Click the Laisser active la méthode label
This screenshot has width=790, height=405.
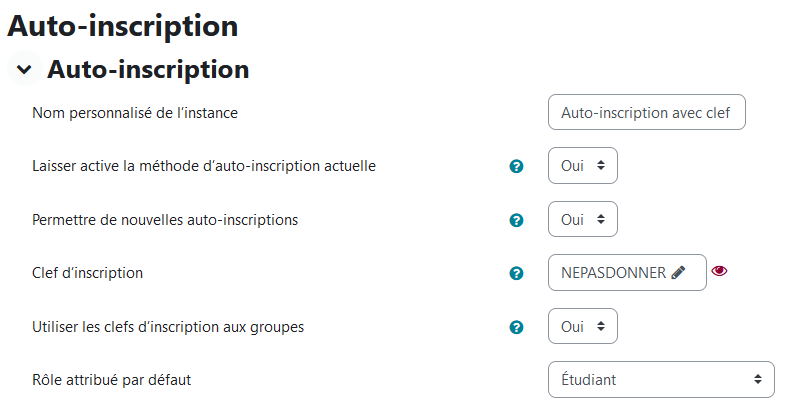[204, 166]
